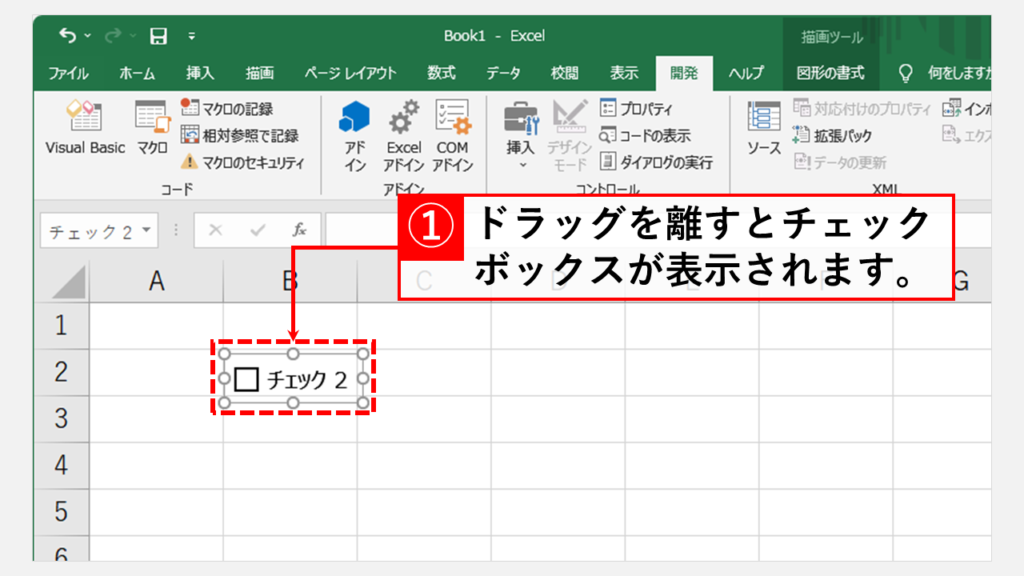Click the プロパティ button
1024x576 pixels.
636,109
